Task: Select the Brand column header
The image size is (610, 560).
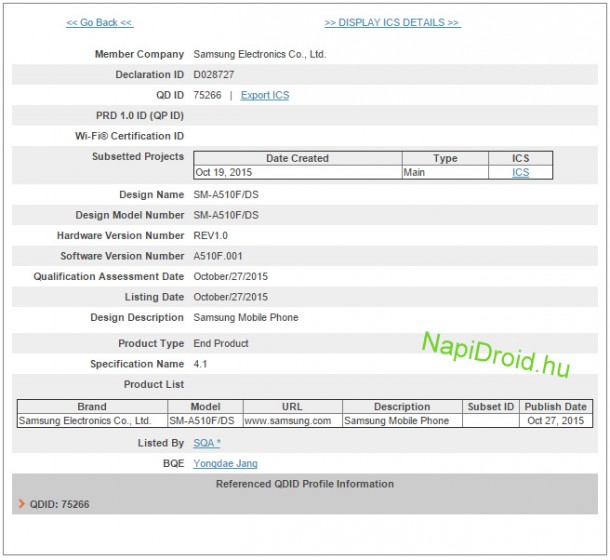Action: point(91,407)
